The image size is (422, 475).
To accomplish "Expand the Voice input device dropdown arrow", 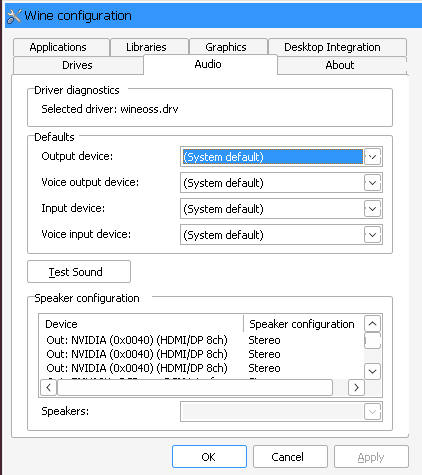I will 372,235.
